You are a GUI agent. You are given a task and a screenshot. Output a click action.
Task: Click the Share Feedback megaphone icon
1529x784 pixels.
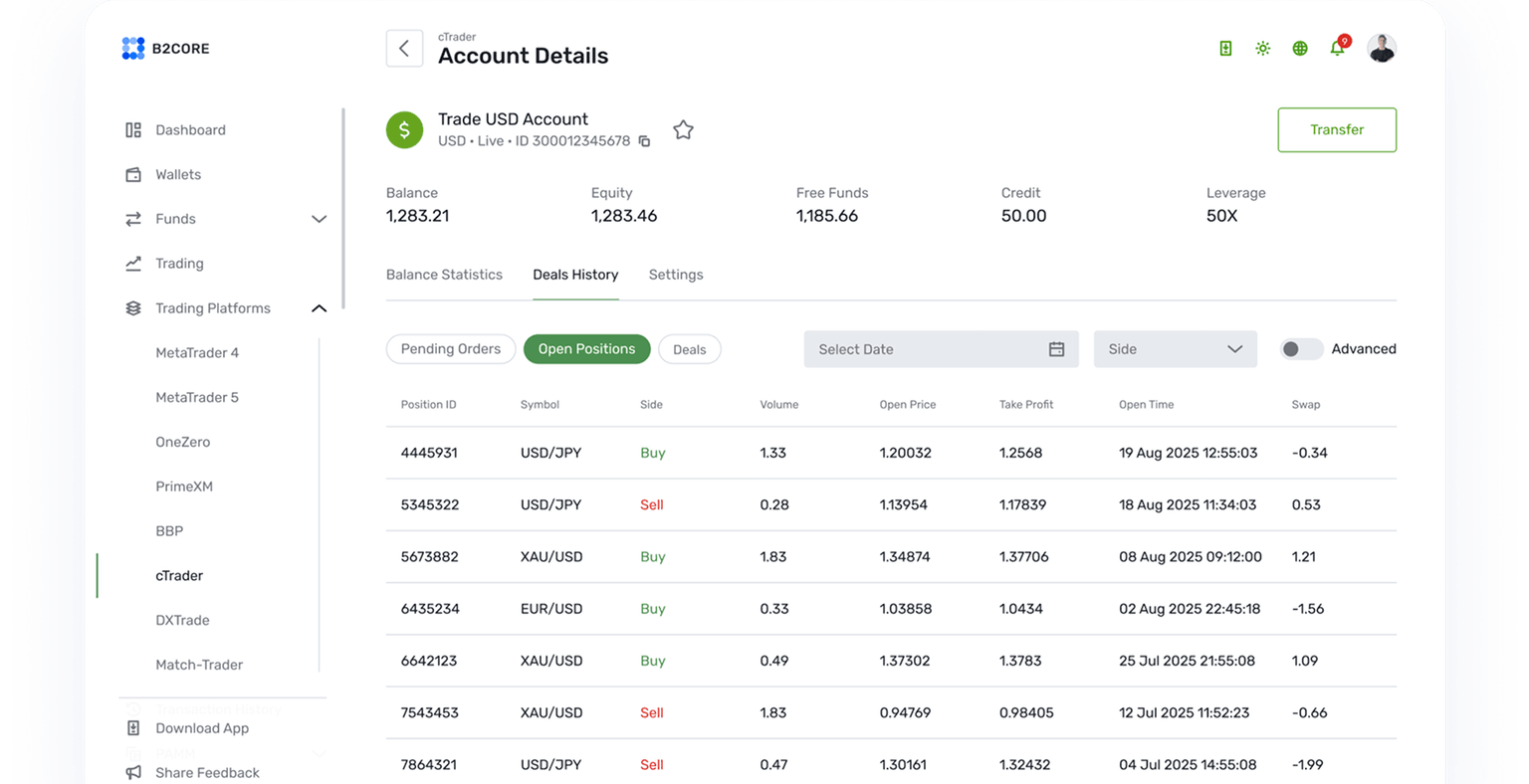click(133, 773)
